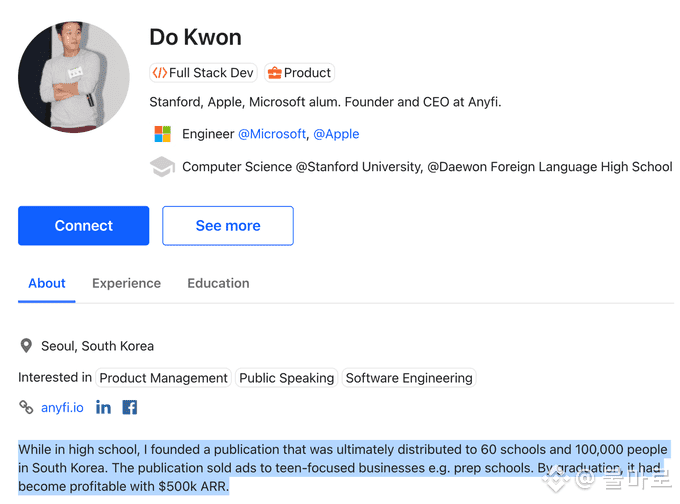Click the profile photo thumbnail
Image resolution: width=680 pixels, height=504 pixels.
click(x=74, y=76)
